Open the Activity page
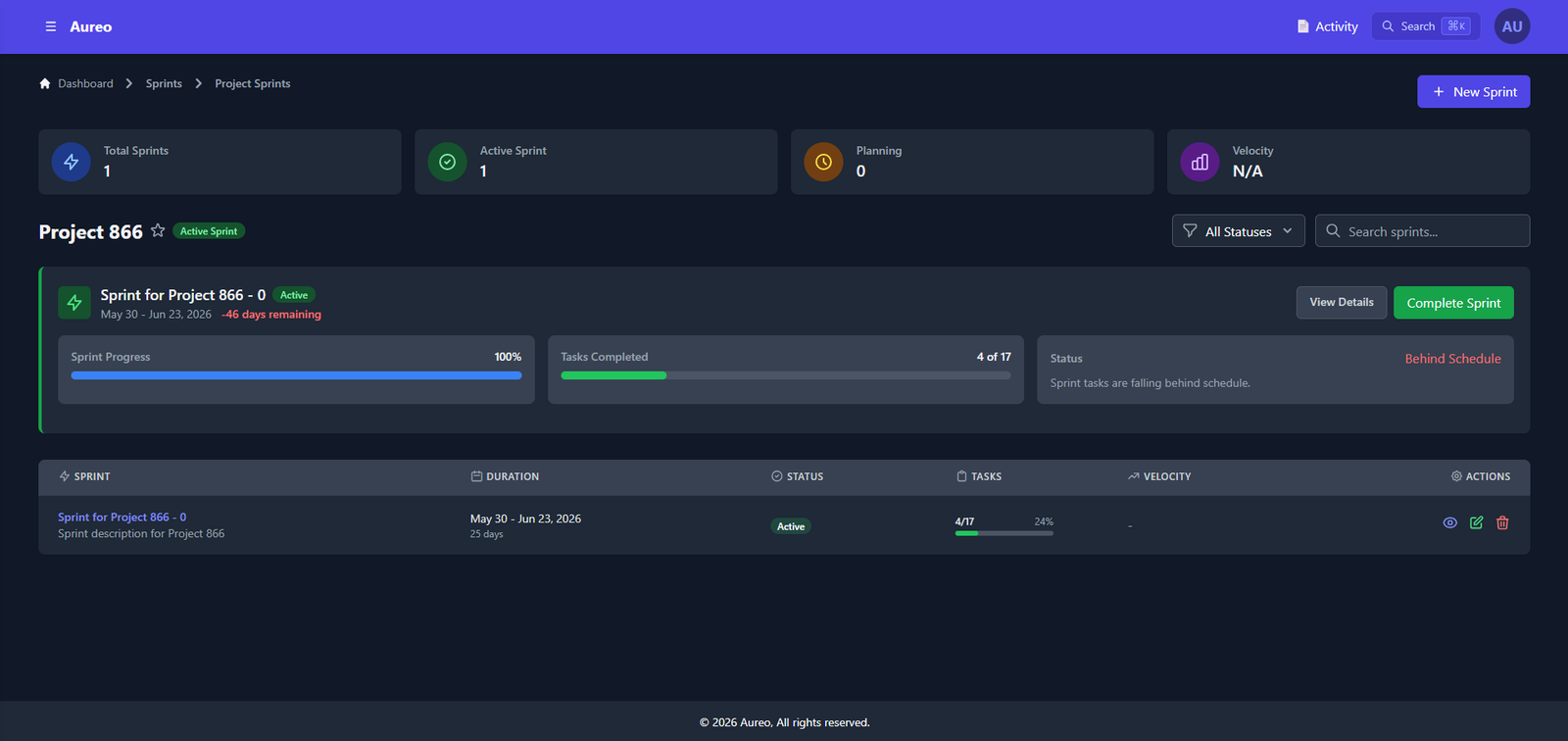 click(1327, 26)
